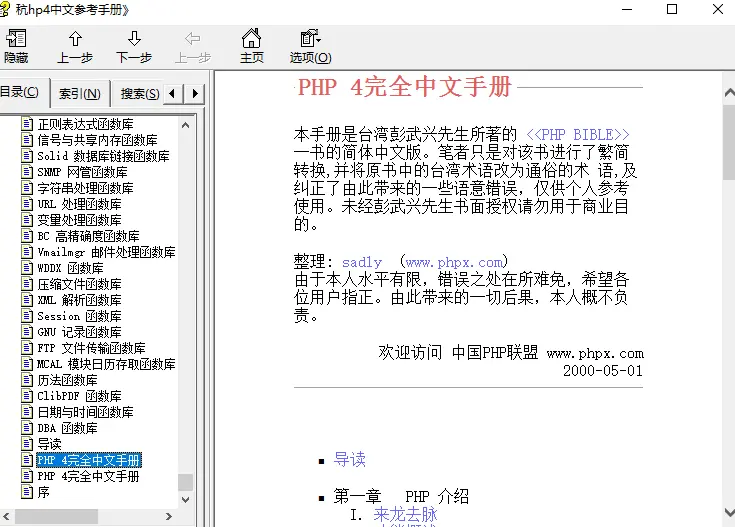Click the contents tree vertical scrollbar thumb
The height and width of the screenshot is (527, 735).
(185, 482)
